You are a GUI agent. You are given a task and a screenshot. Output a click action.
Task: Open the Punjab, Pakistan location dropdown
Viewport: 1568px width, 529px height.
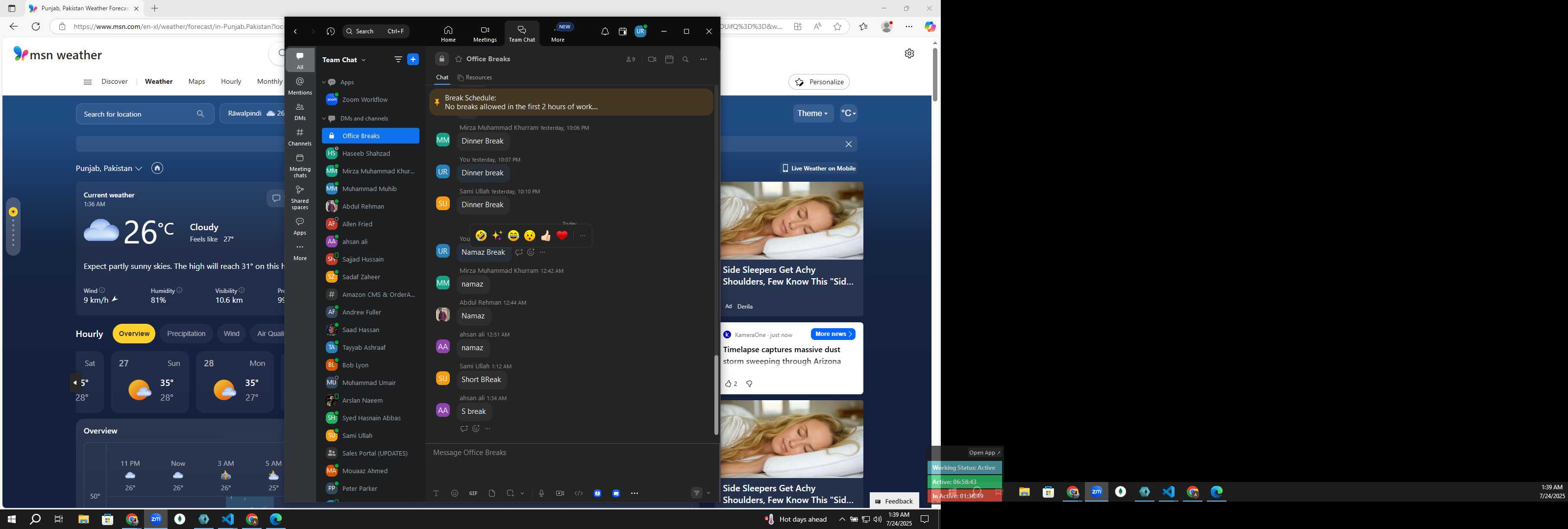tap(109, 168)
